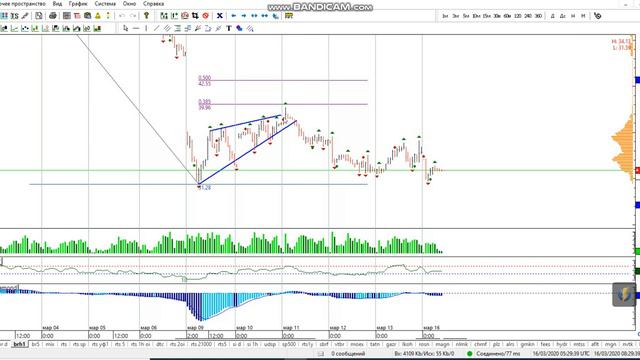Viewport: 640px width, 360px height.
Task: Open the Окно menu
Action: tap(129, 4)
